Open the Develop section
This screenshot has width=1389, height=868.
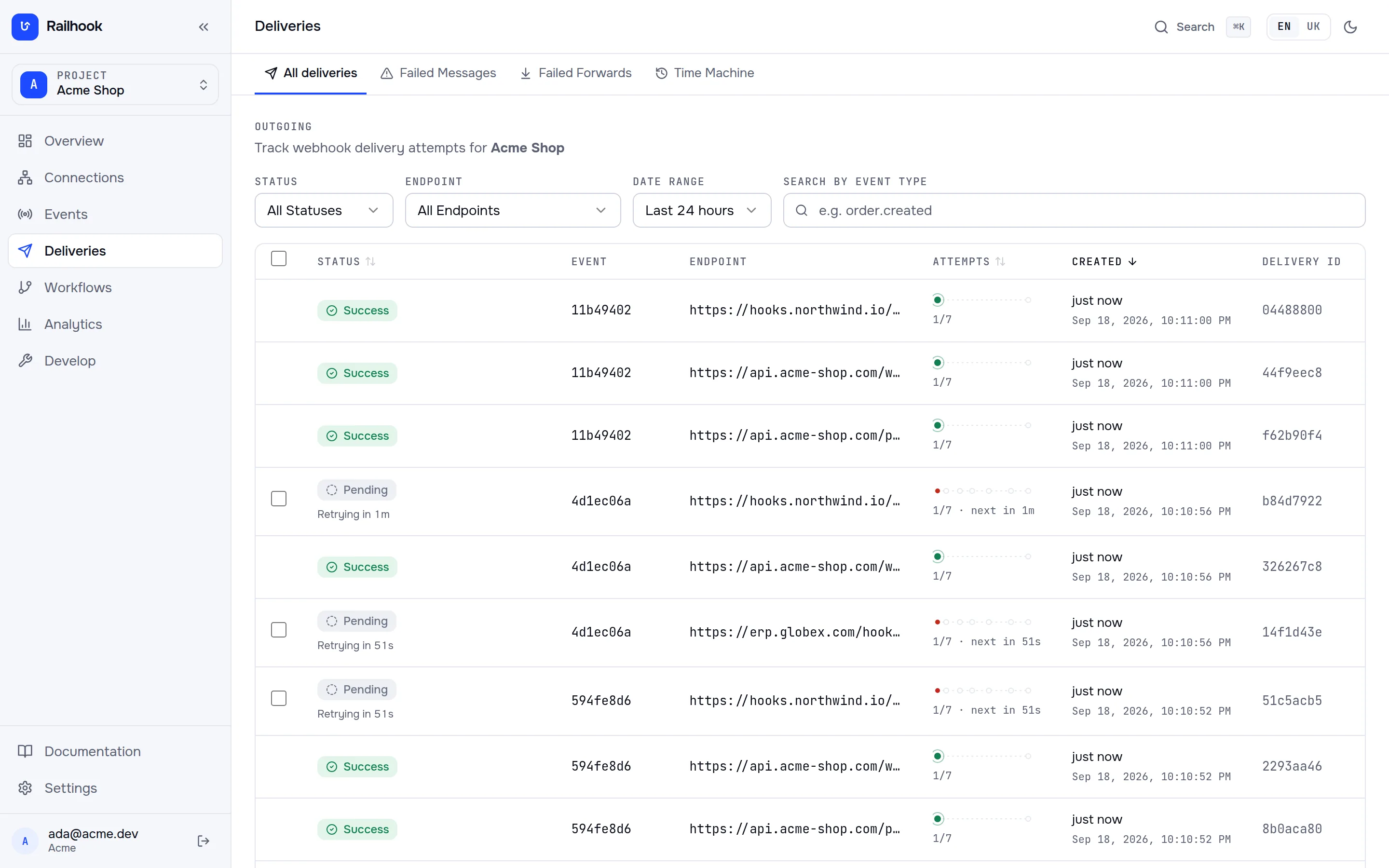pos(115,361)
